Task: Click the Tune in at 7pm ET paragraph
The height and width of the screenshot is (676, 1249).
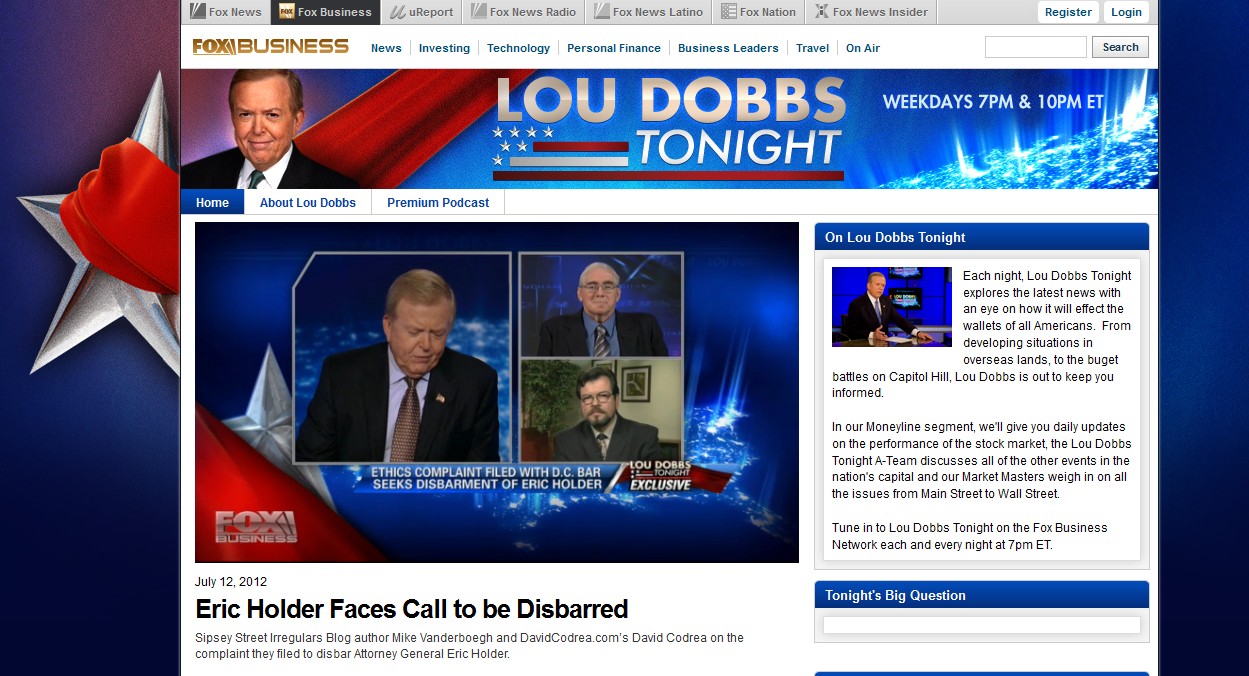Action: coord(970,536)
